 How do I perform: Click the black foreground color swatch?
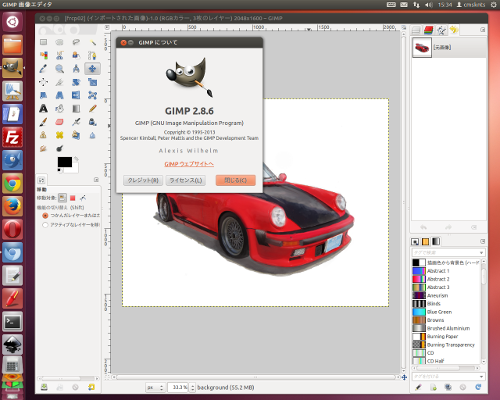[65, 162]
